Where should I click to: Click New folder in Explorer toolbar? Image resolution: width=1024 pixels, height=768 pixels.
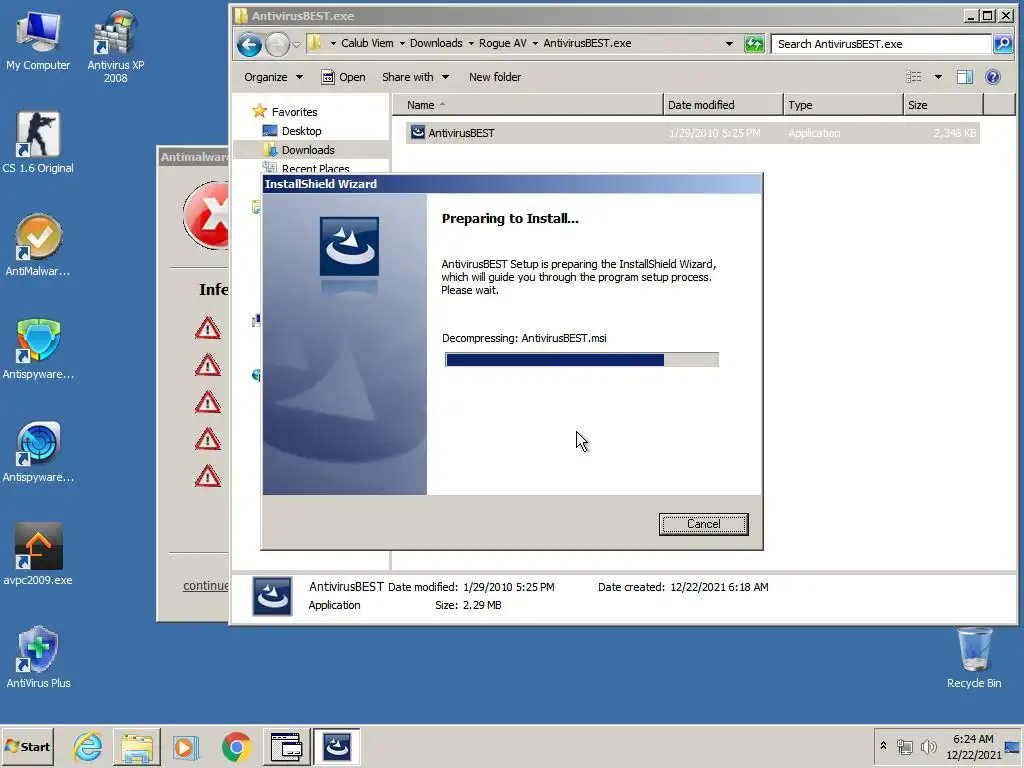(x=494, y=77)
